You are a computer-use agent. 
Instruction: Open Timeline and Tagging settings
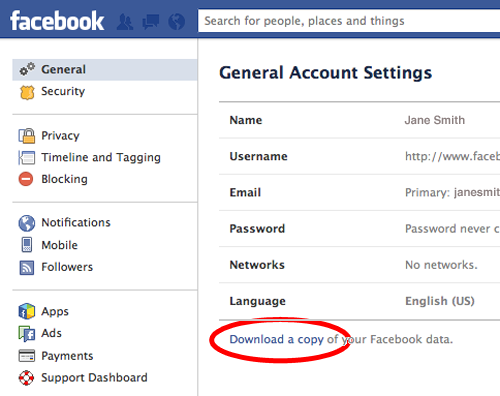pyautogui.click(x=101, y=157)
